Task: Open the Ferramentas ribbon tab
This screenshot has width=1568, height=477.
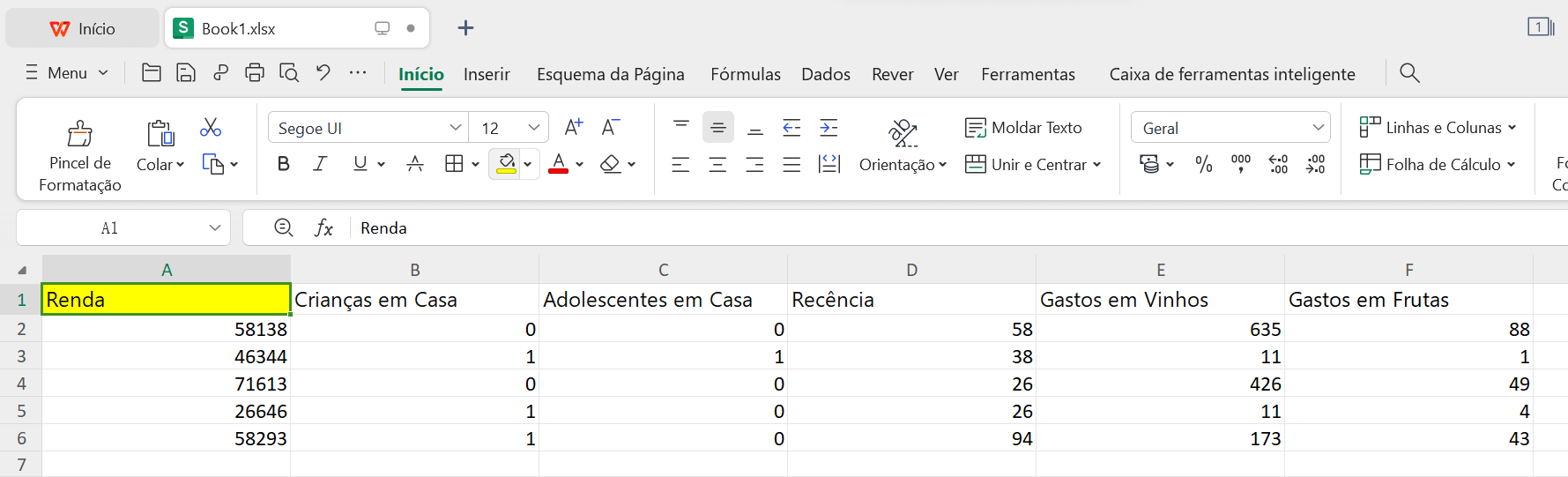Action: coord(1028,74)
